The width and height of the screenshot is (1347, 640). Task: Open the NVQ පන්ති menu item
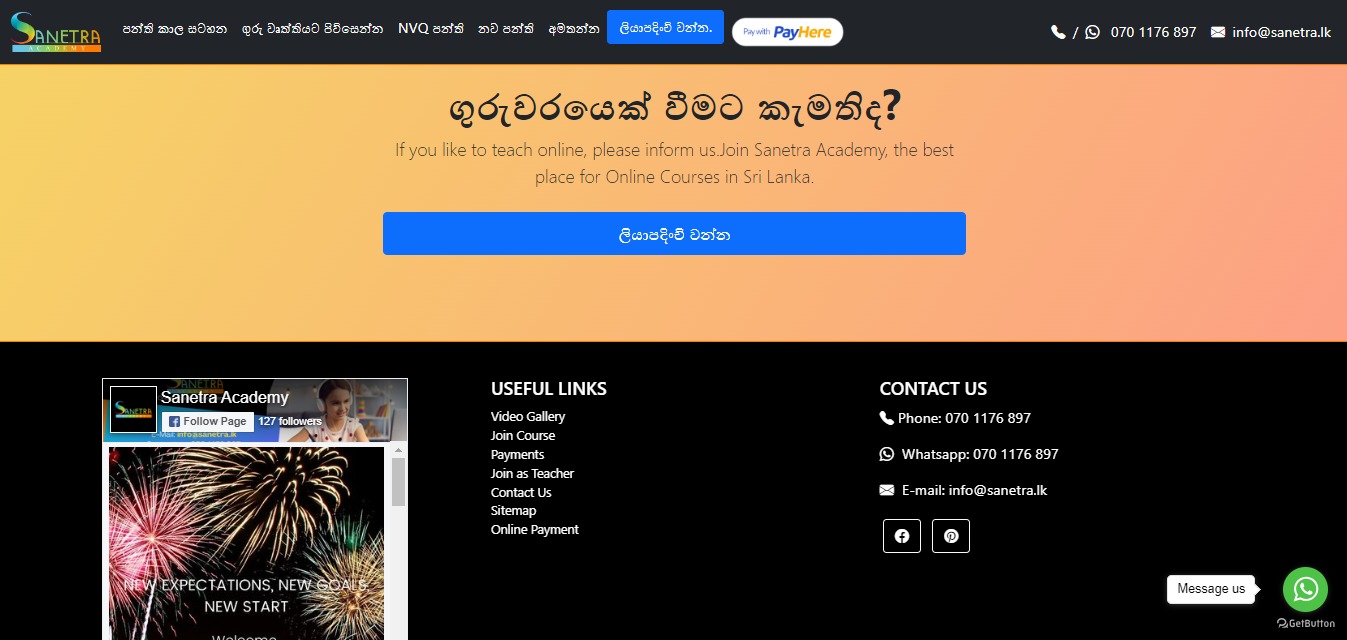431,29
